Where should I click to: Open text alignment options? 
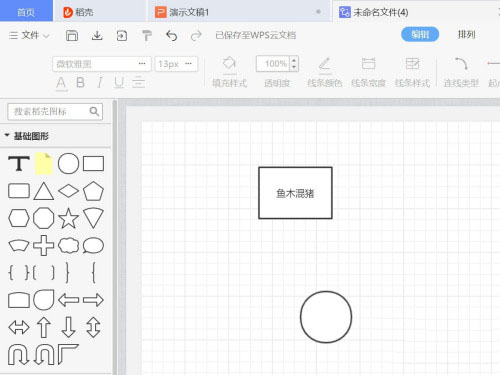point(138,82)
